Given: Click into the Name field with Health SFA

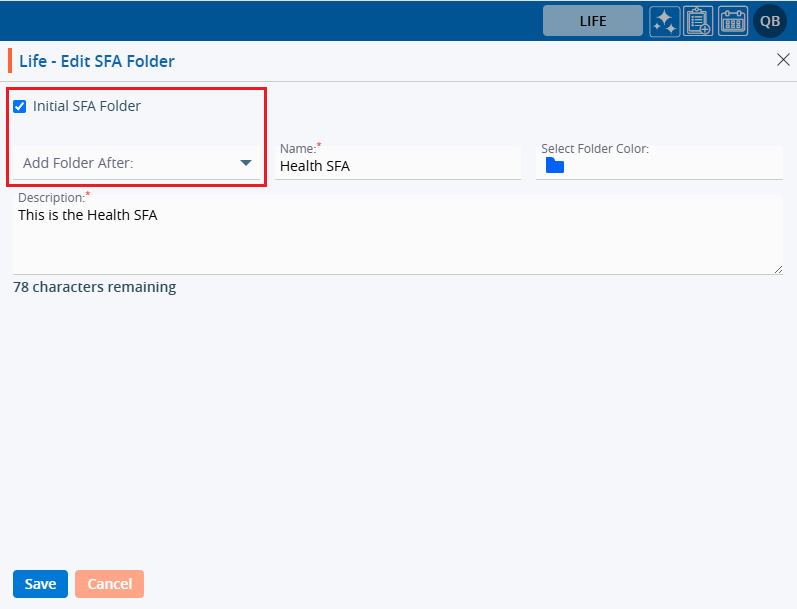Looking at the screenshot, I should 398,166.
